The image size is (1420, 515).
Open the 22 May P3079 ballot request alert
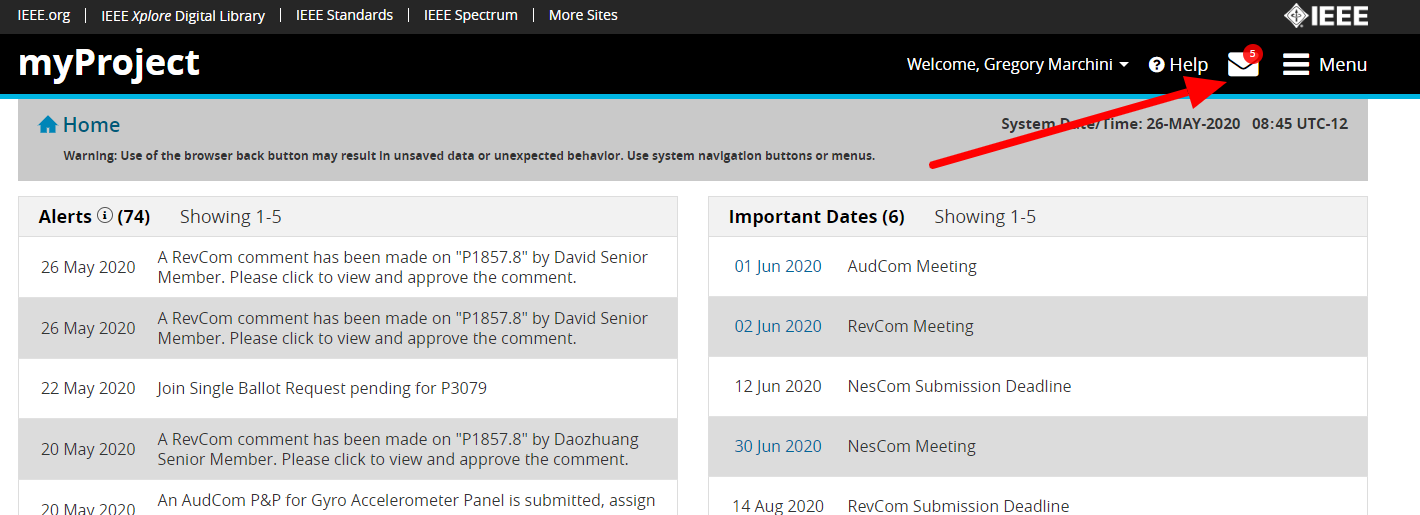[322, 388]
